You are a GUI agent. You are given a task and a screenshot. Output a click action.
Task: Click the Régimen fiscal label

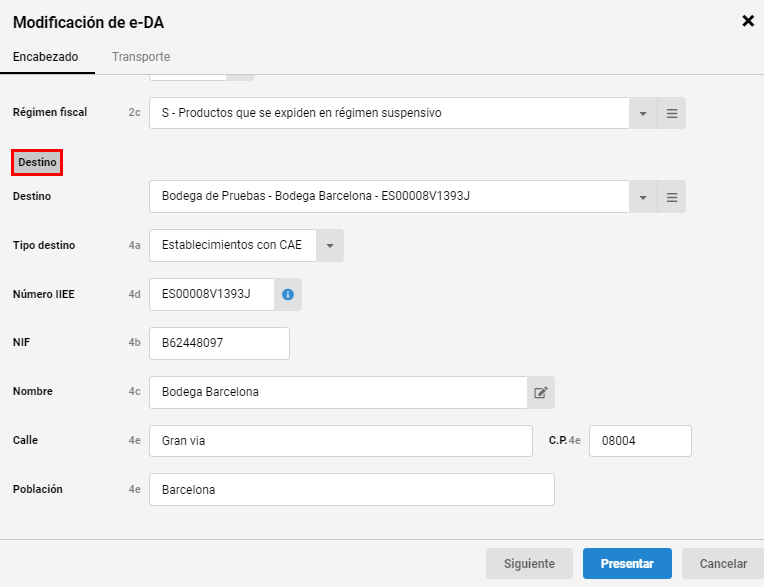tap(50, 112)
